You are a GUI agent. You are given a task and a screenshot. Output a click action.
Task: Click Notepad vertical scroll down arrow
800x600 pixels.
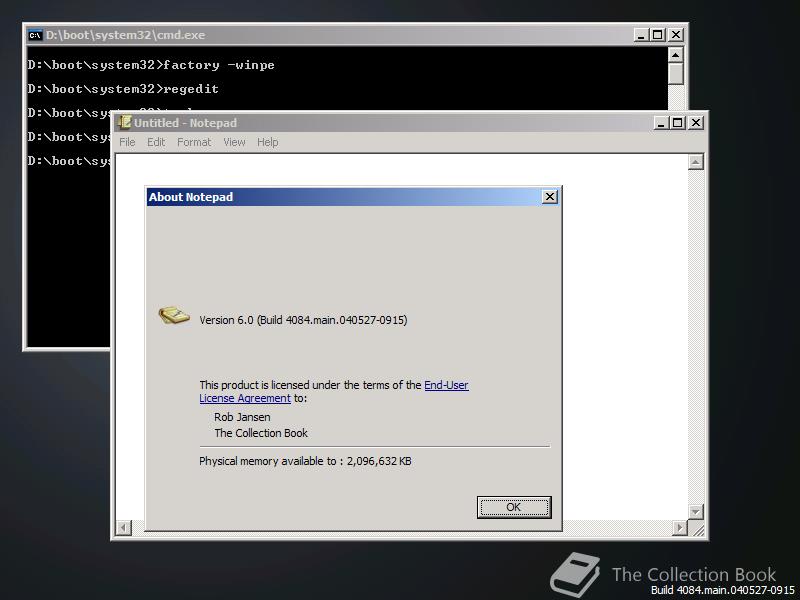[696, 511]
